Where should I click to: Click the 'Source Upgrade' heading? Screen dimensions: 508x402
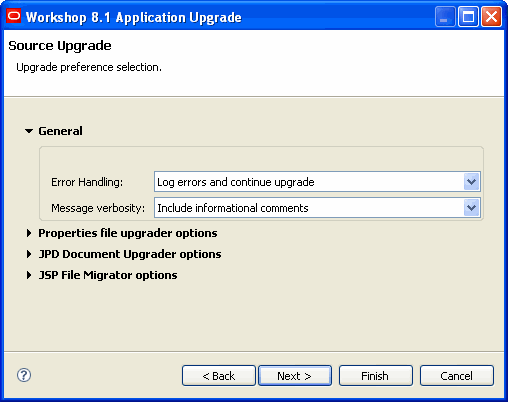tap(60, 46)
